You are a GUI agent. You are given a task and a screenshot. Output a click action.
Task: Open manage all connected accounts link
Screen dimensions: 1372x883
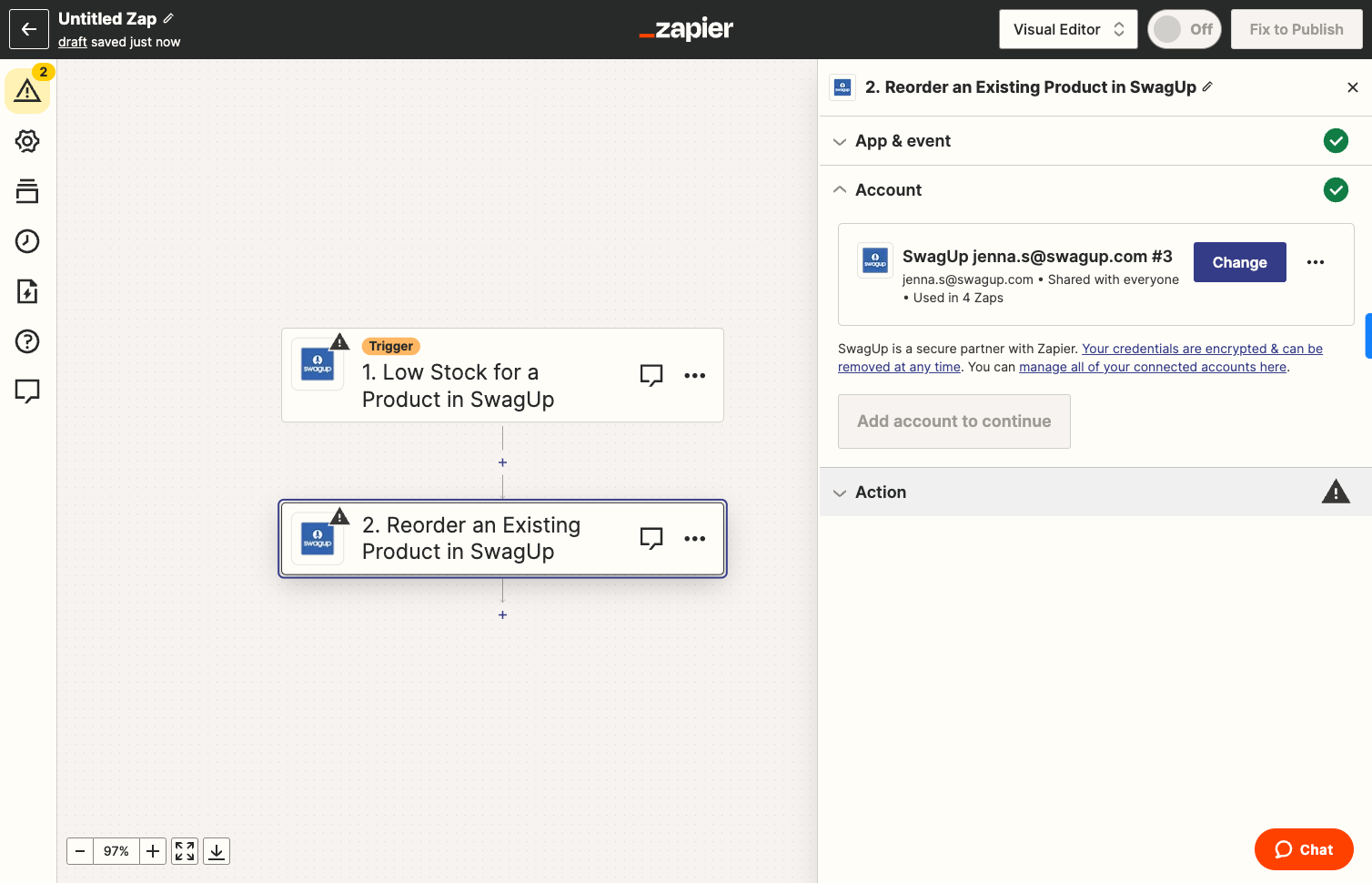[x=1153, y=367]
